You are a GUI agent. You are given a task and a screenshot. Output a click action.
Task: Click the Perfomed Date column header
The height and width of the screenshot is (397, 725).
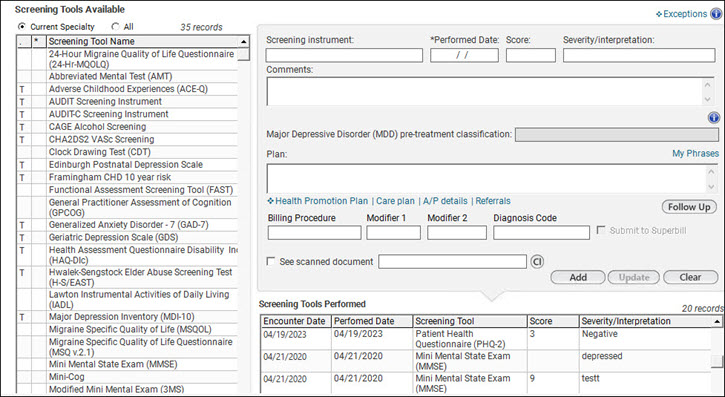pyautogui.click(x=372, y=321)
